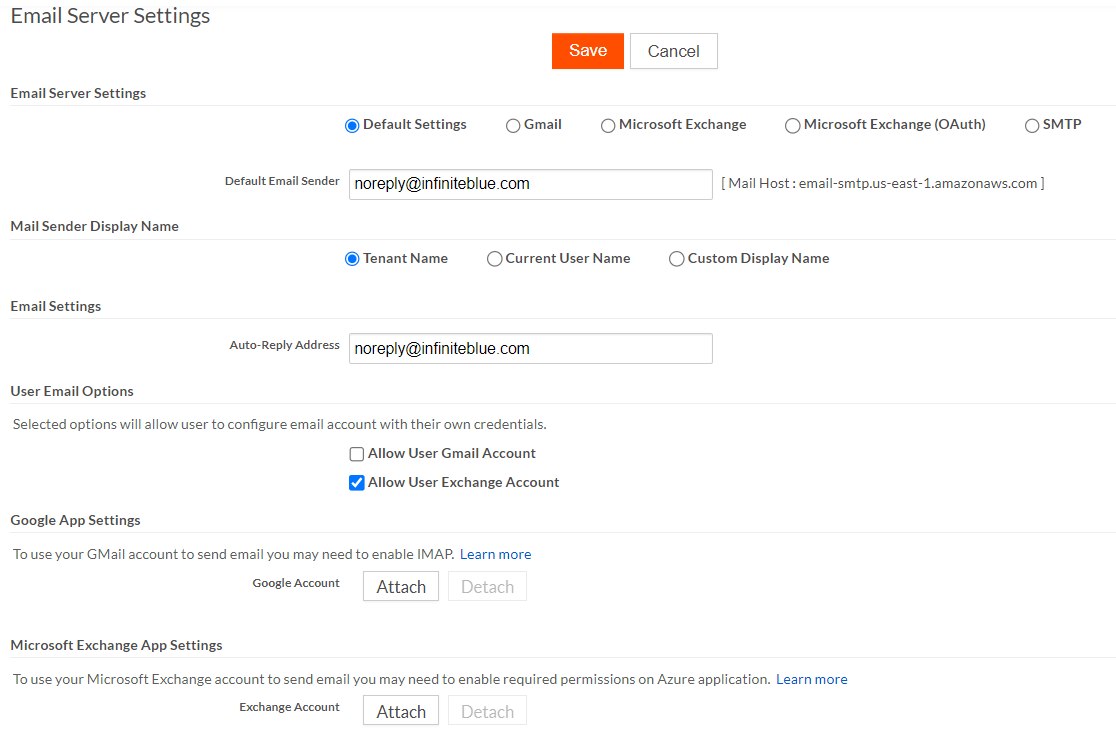The width and height of the screenshot is (1116, 747).
Task: Click the Email Server Settings page title
Action: pos(110,16)
